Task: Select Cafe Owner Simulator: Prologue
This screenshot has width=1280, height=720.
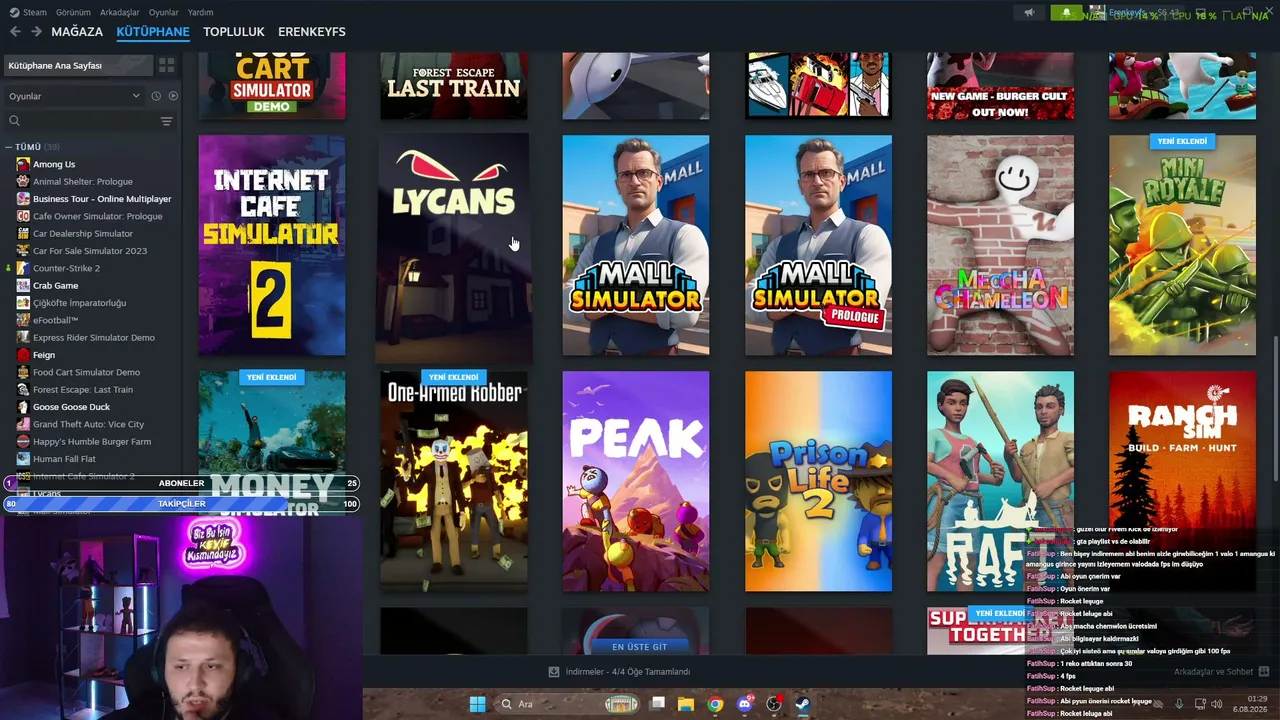Action: 98,216
